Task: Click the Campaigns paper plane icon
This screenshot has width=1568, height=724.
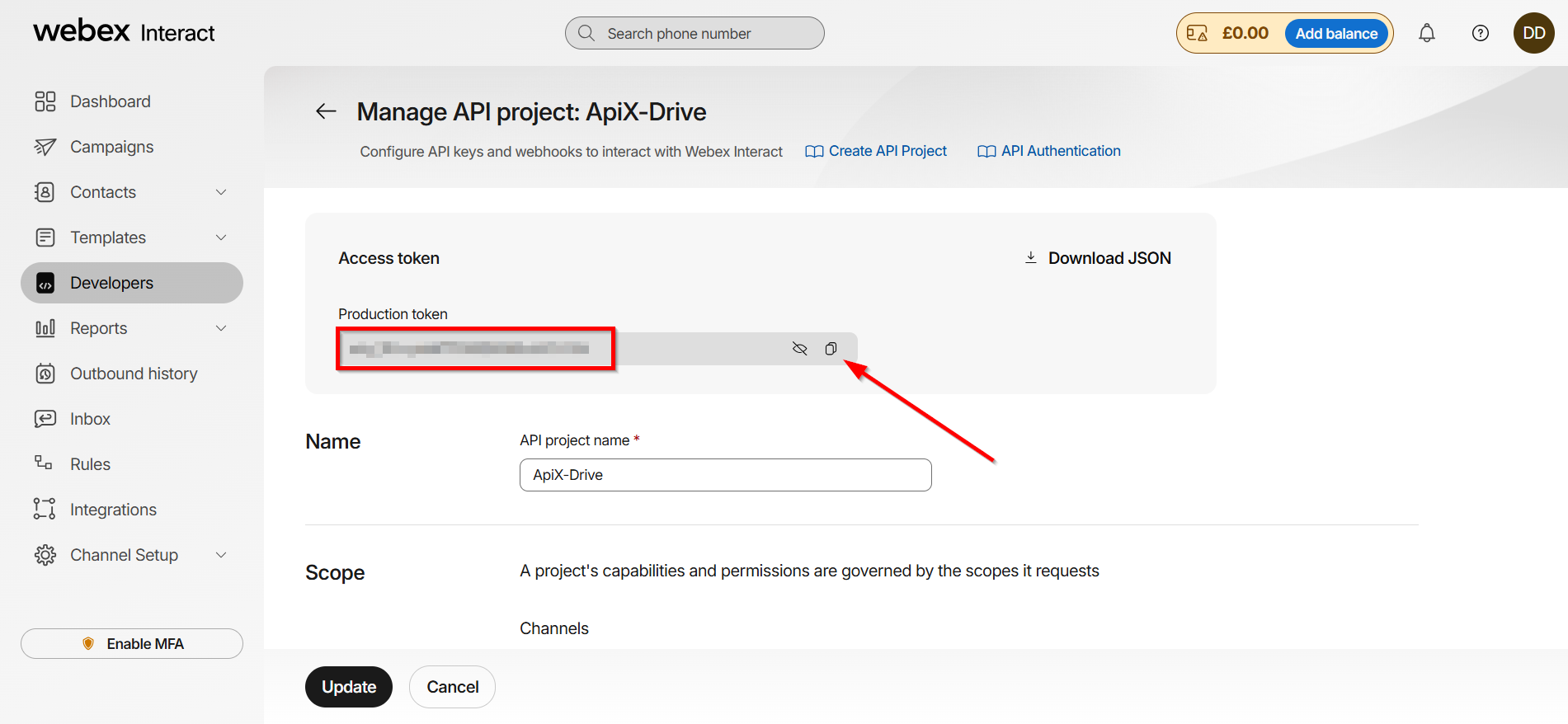Action: tap(45, 147)
